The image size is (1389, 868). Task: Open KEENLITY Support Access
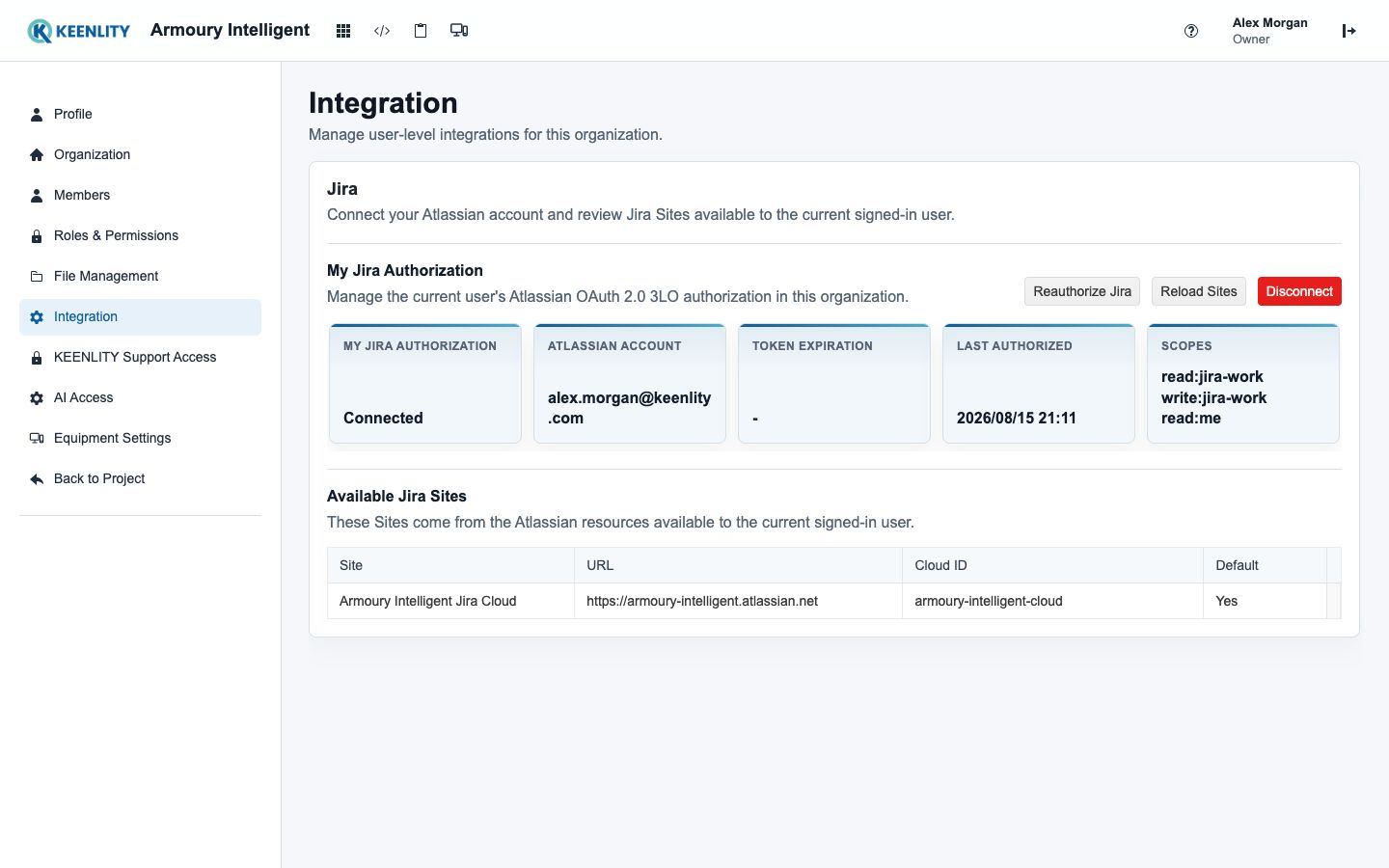pyautogui.click(x=140, y=357)
